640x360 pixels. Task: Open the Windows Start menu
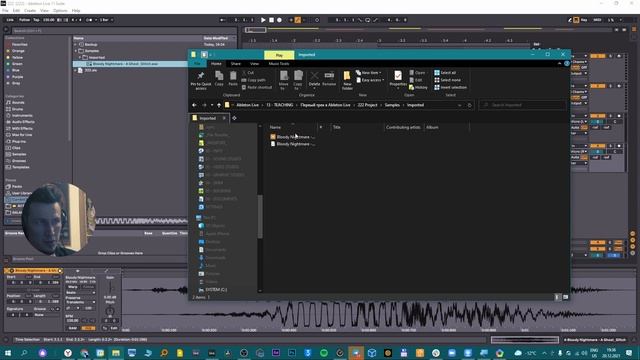click(x=8, y=353)
